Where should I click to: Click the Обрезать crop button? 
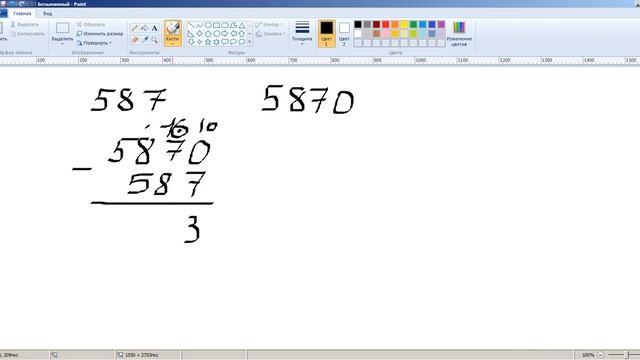(91, 25)
